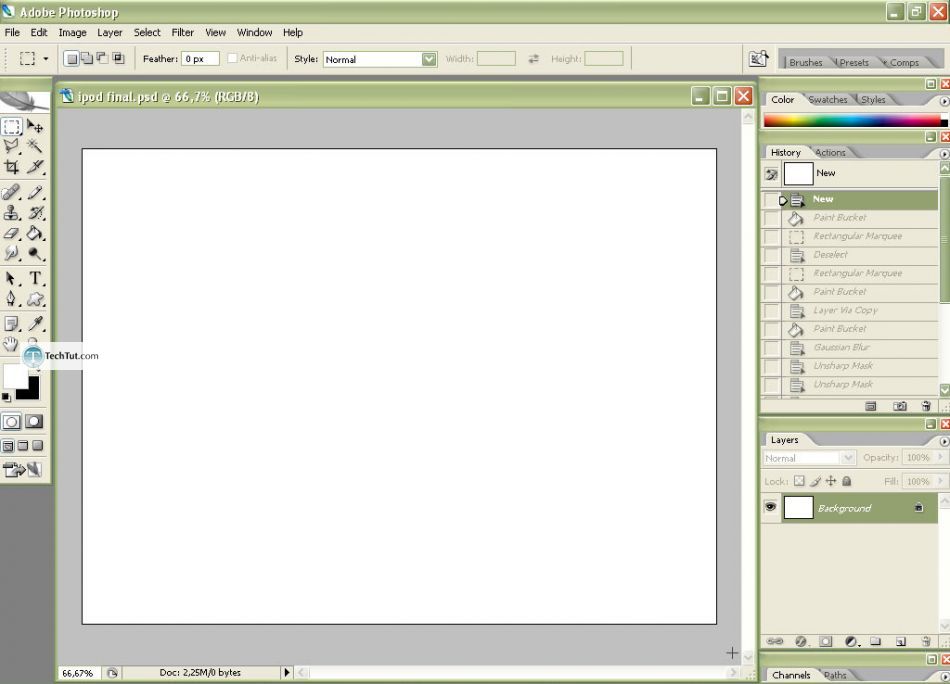This screenshot has width=950, height=684.
Task: Set history brush source for Gaussian Blur state
Action: coord(771,348)
